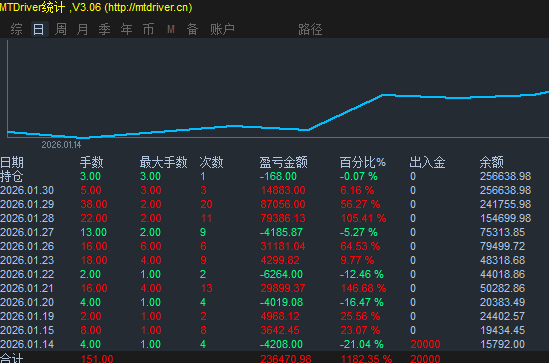Click profit value 79386.13
Screen dimensions: 549x363
click(283, 218)
